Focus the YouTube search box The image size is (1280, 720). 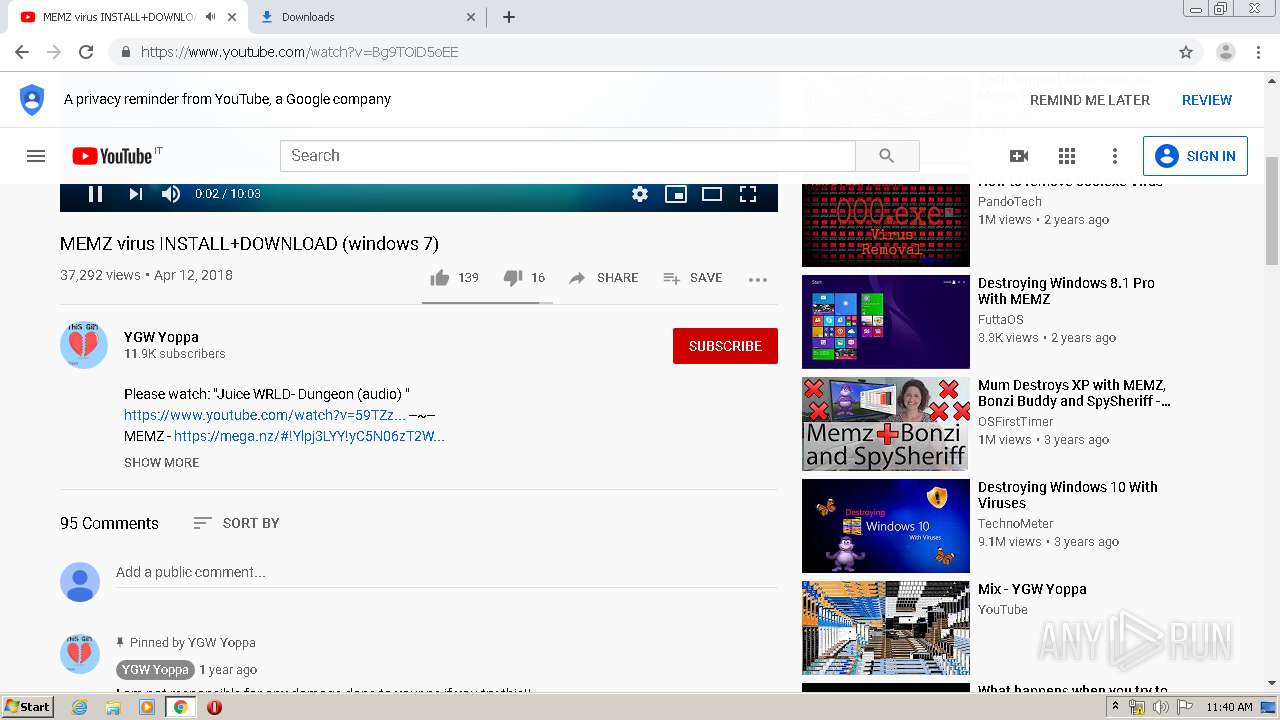point(567,155)
